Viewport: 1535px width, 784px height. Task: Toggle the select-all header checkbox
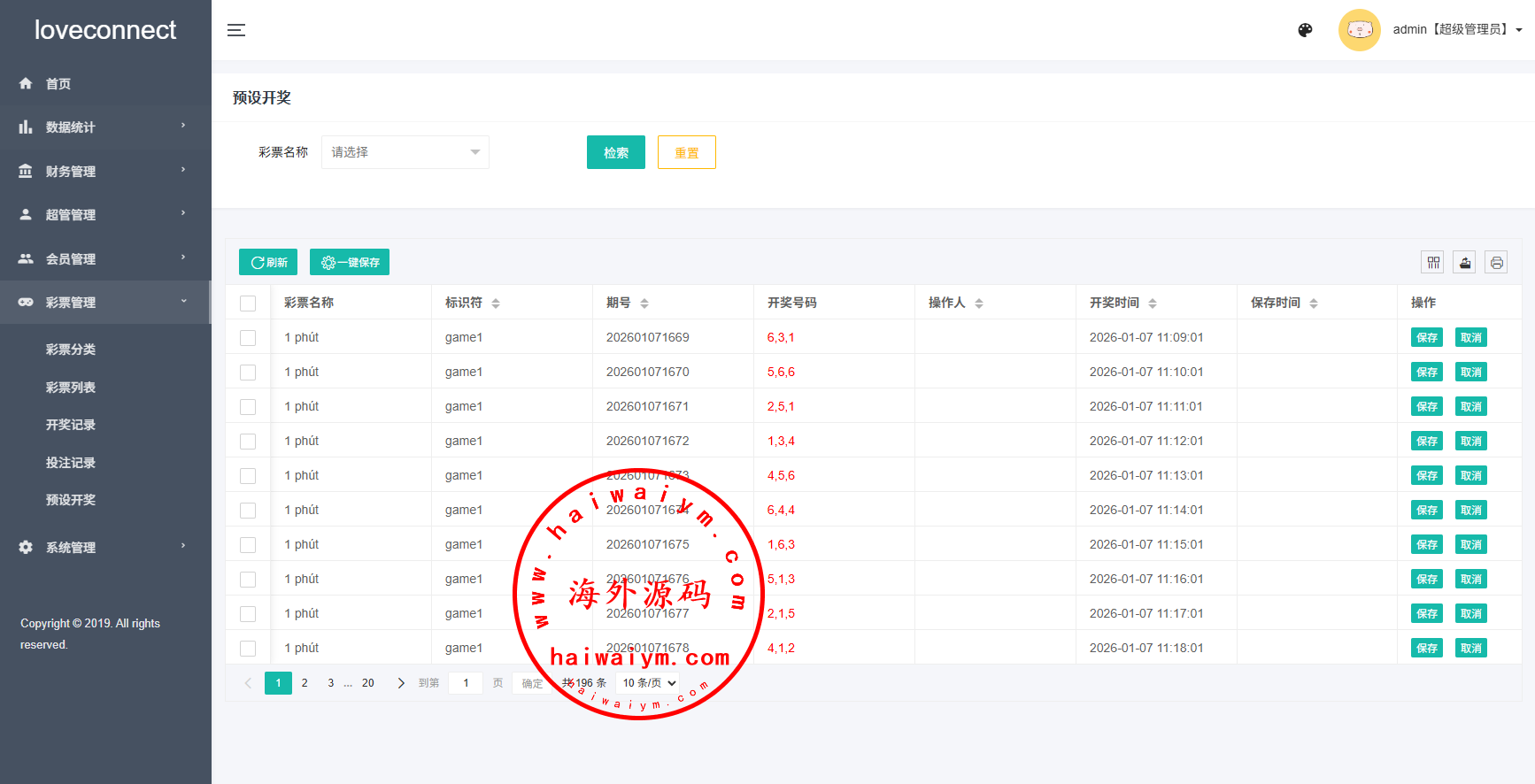(248, 304)
